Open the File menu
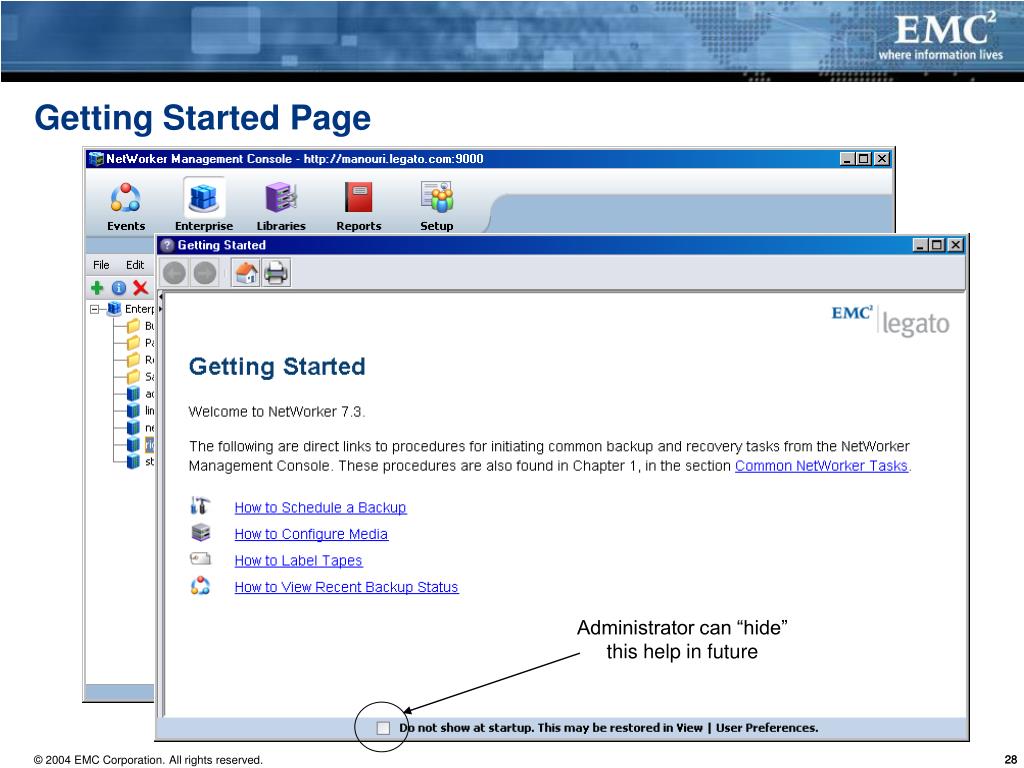 coord(101,264)
